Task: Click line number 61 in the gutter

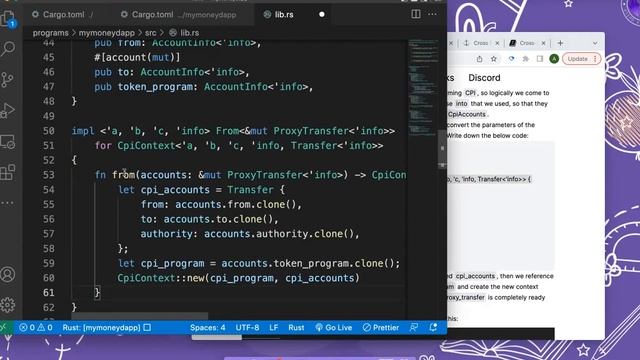Action: click(x=49, y=293)
